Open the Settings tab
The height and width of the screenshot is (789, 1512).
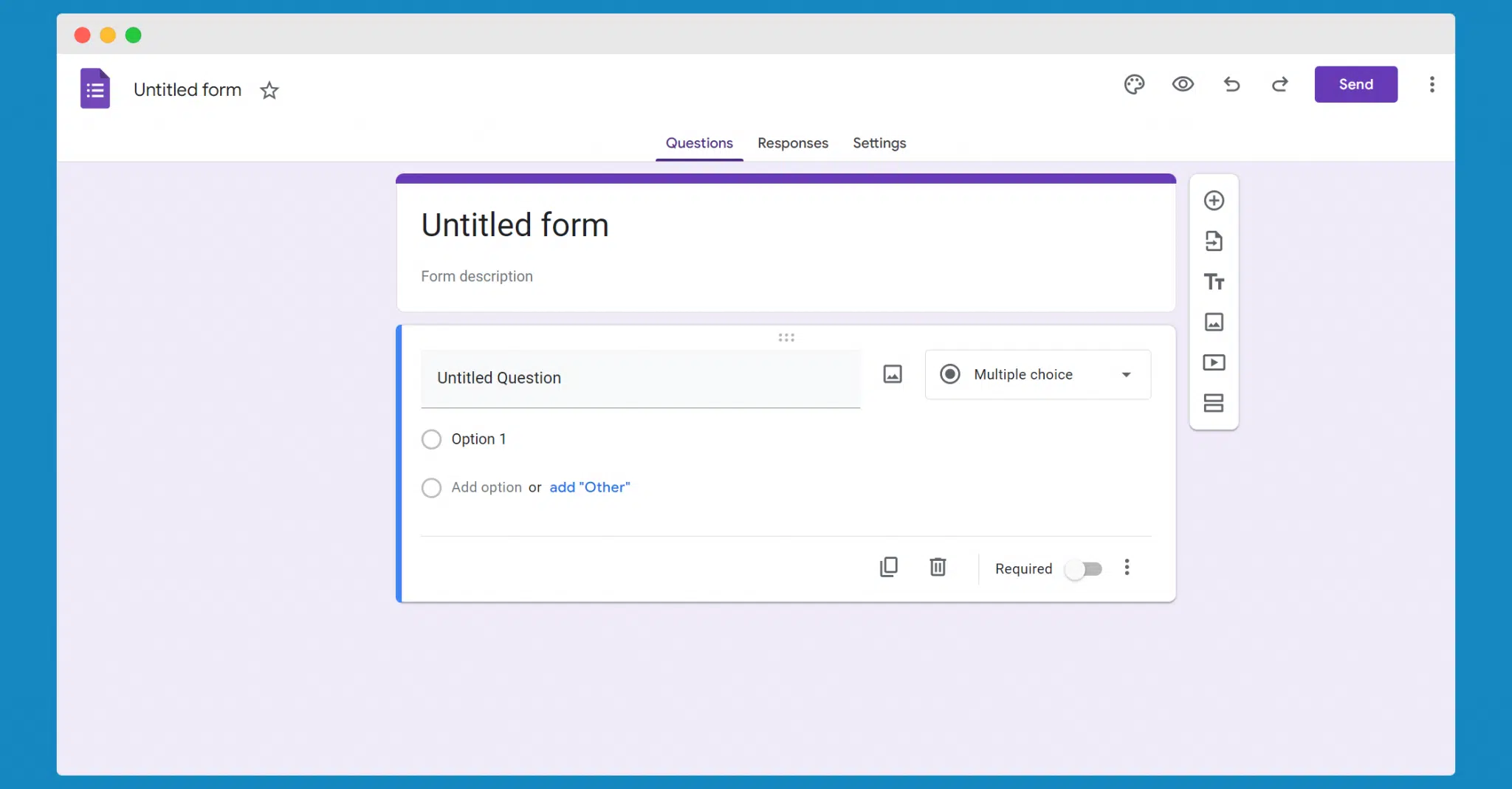tap(879, 143)
